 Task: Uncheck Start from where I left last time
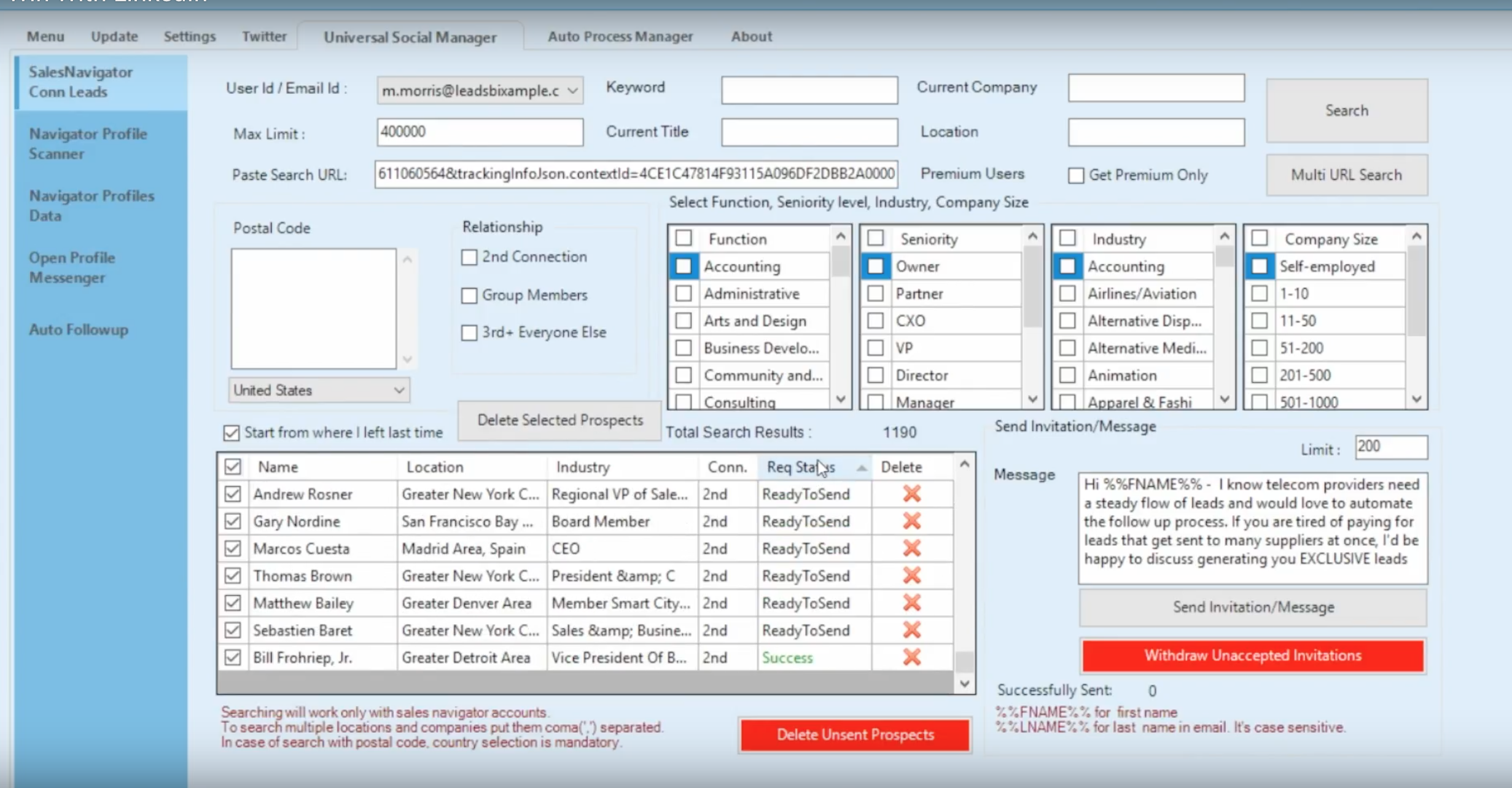(x=232, y=433)
